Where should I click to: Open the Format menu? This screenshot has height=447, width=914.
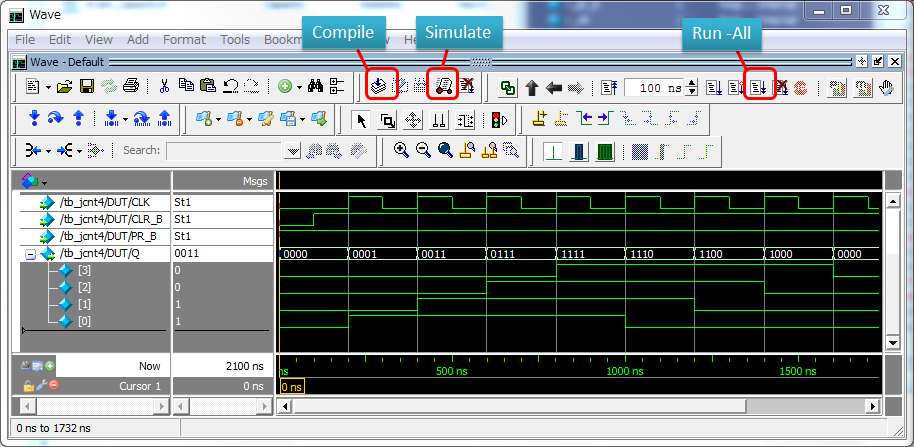pyautogui.click(x=184, y=40)
